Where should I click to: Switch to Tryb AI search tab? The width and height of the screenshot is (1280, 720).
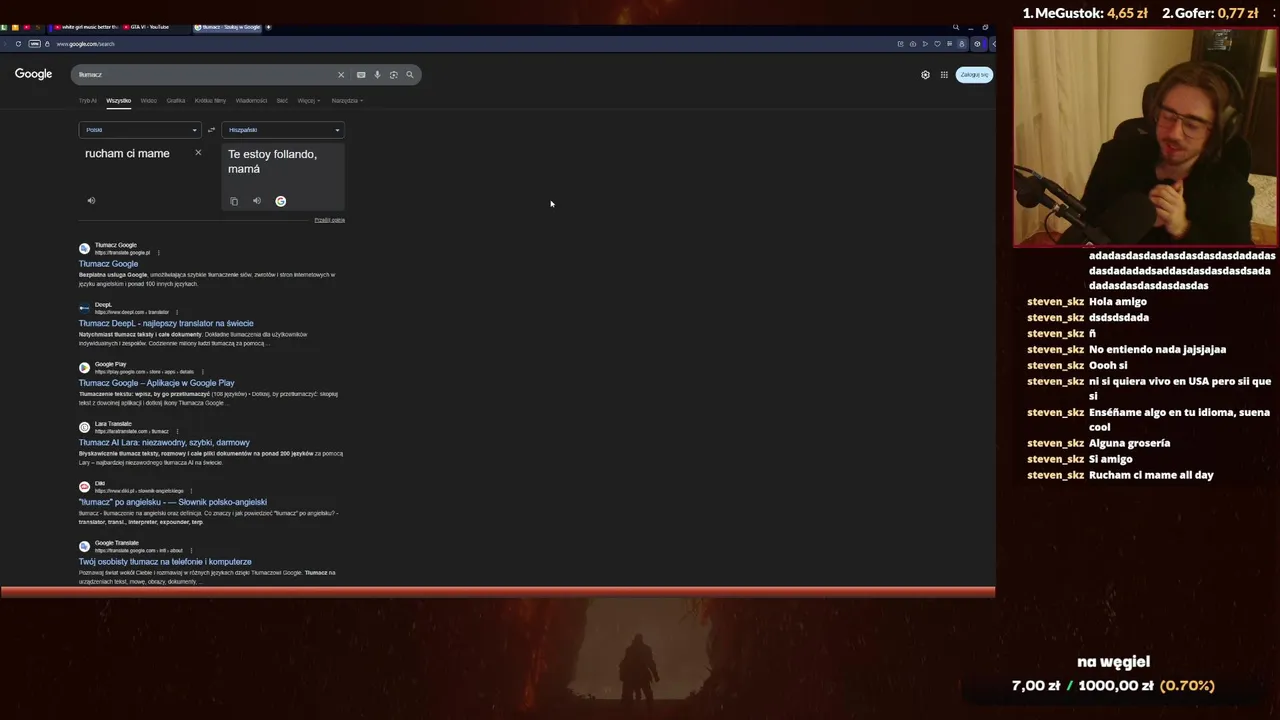tap(88, 101)
